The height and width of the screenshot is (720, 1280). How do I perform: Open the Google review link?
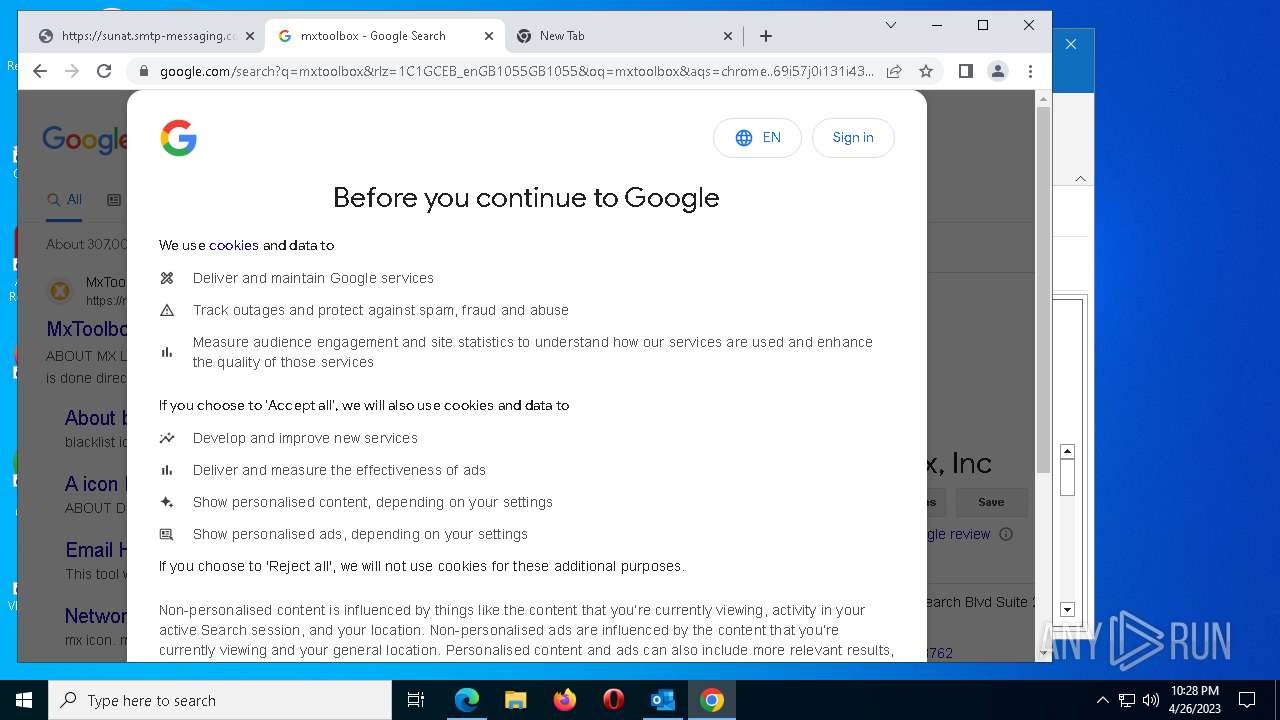[958, 534]
